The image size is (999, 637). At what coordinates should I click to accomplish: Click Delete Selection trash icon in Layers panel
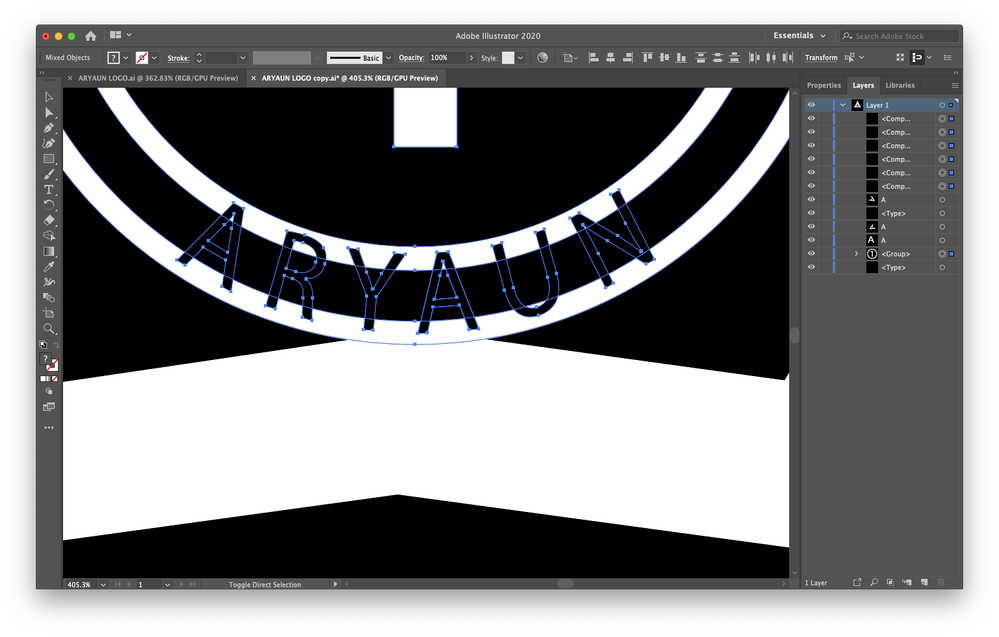pyautogui.click(x=940, y=582)
